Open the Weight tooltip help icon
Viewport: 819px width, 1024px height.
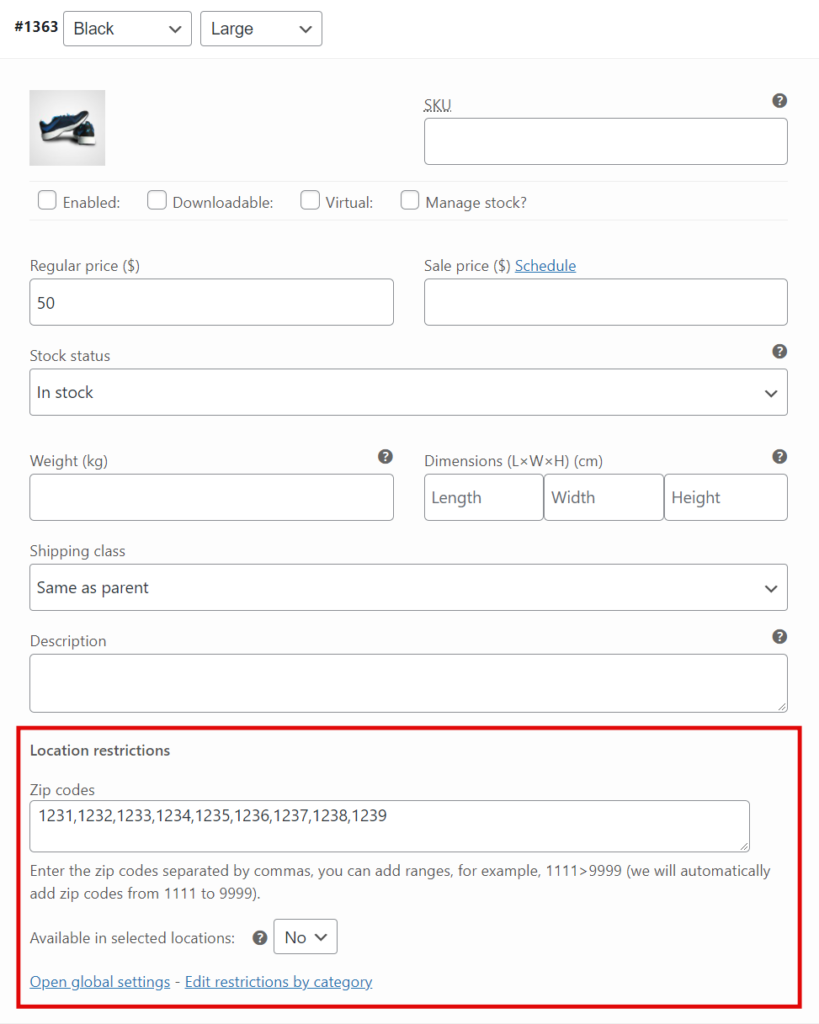pos(385,456)
